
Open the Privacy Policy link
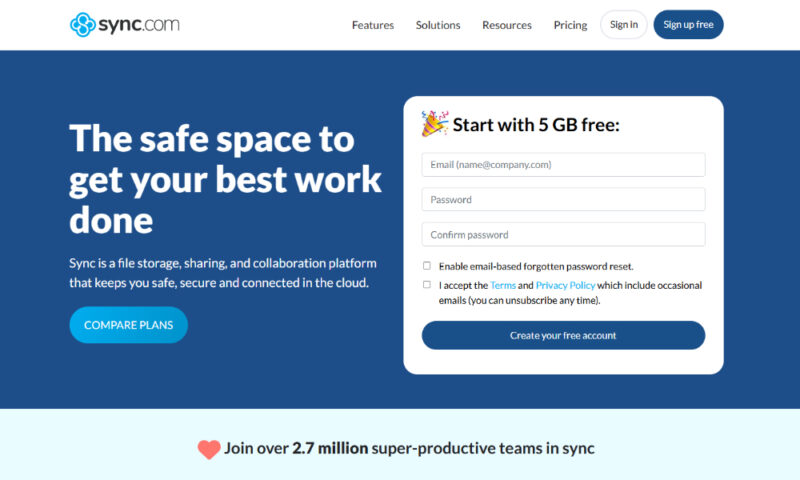tap(565, 285)
